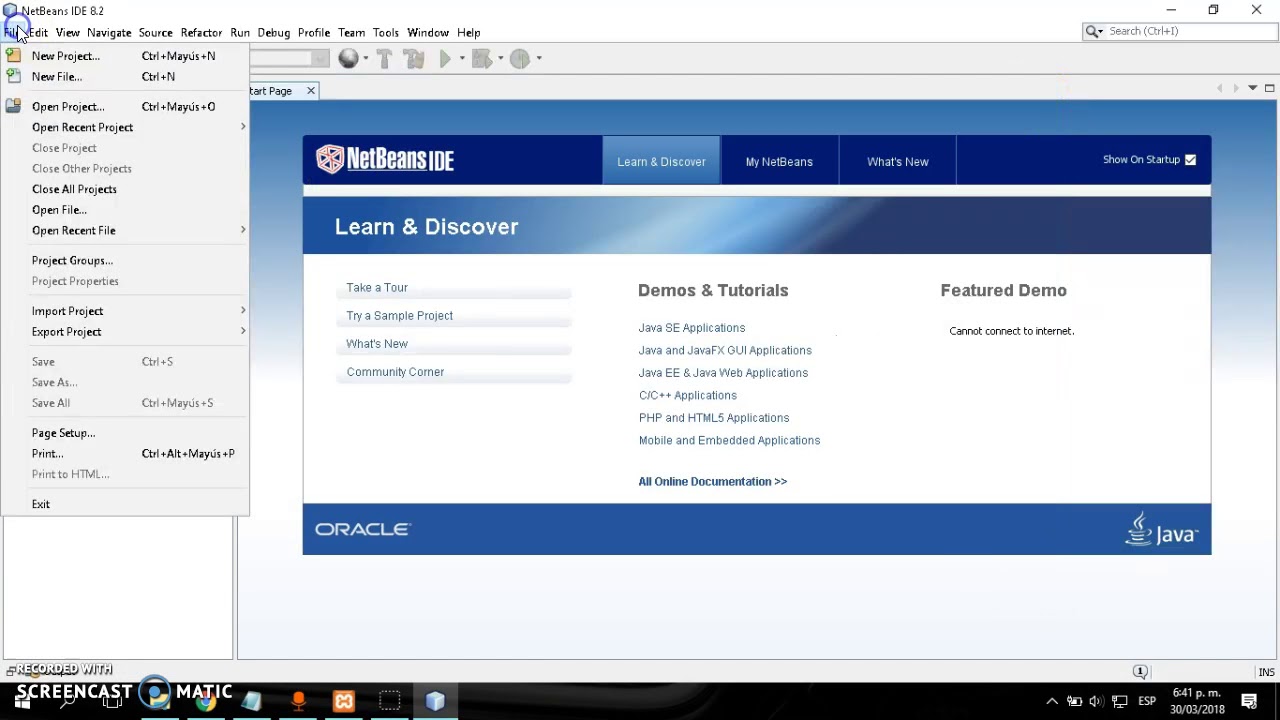Click the NetBeans cube icon in taskbar
Image resolution: width=1280 pixels, height=720 pixels.
435,701
